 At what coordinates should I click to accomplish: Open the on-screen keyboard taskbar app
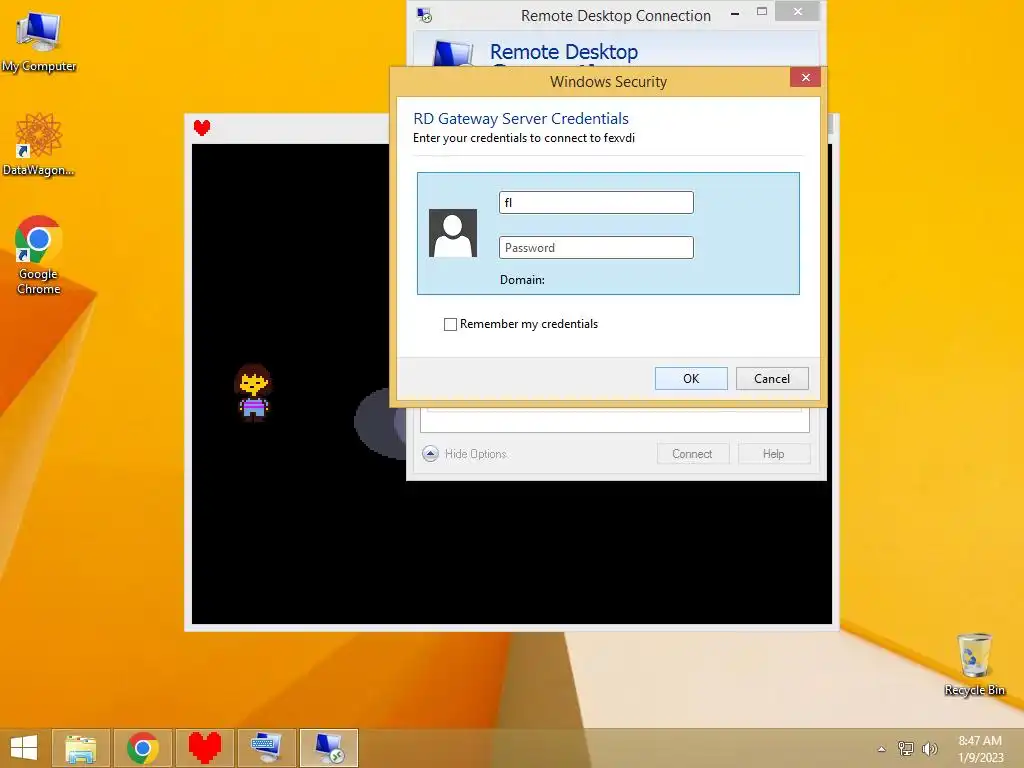click(x=266, y=748)
